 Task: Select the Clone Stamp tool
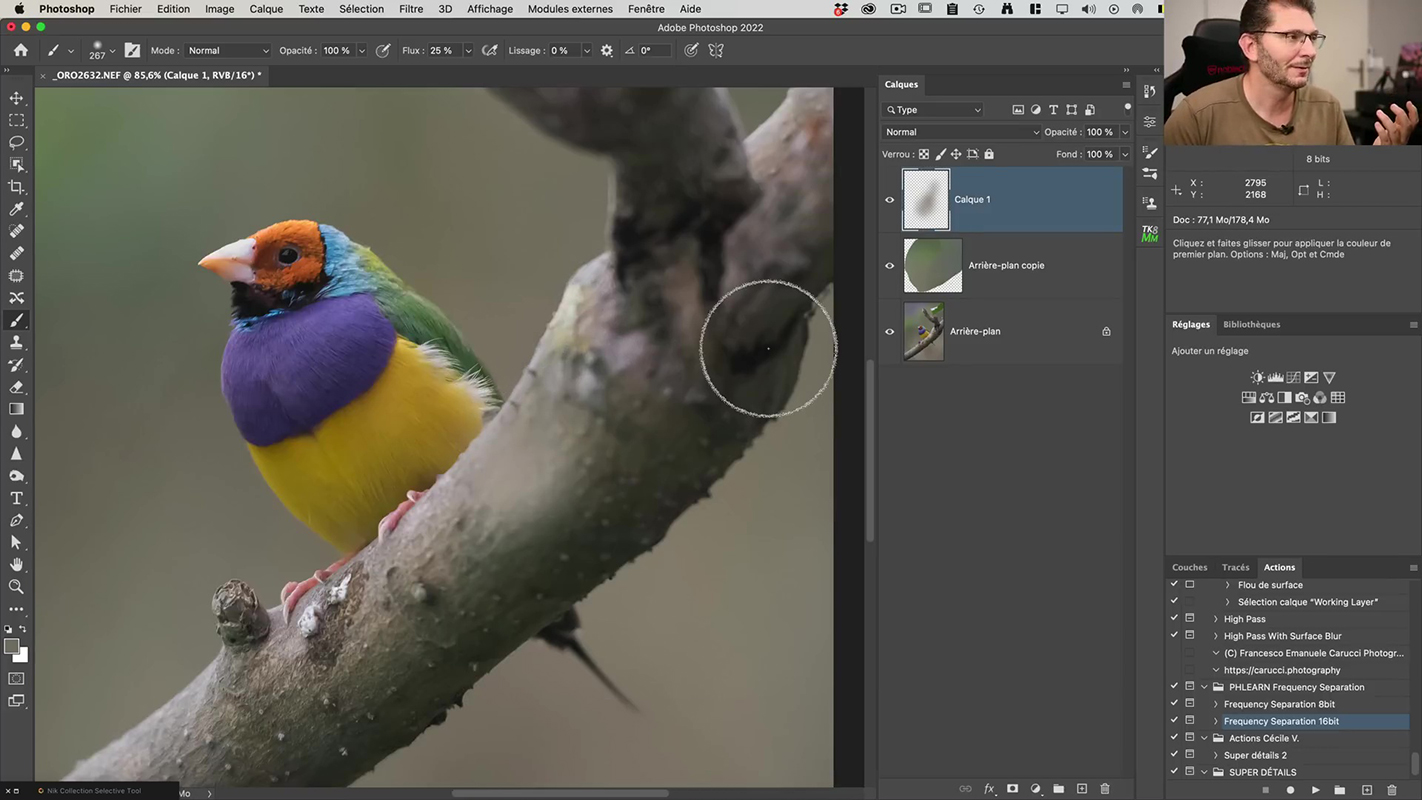click(16, 343)
